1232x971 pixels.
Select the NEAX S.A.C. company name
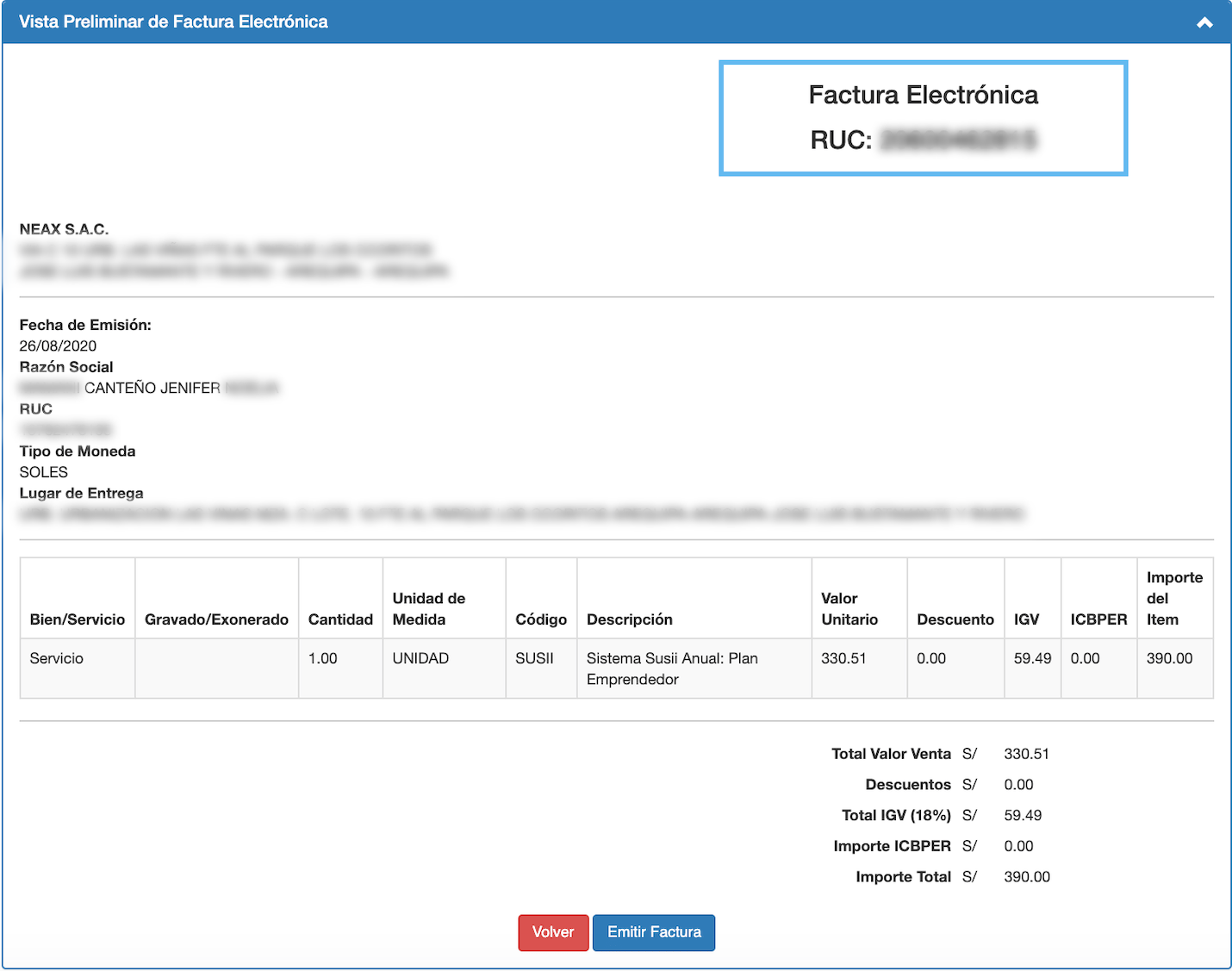(x=64, y=229)
